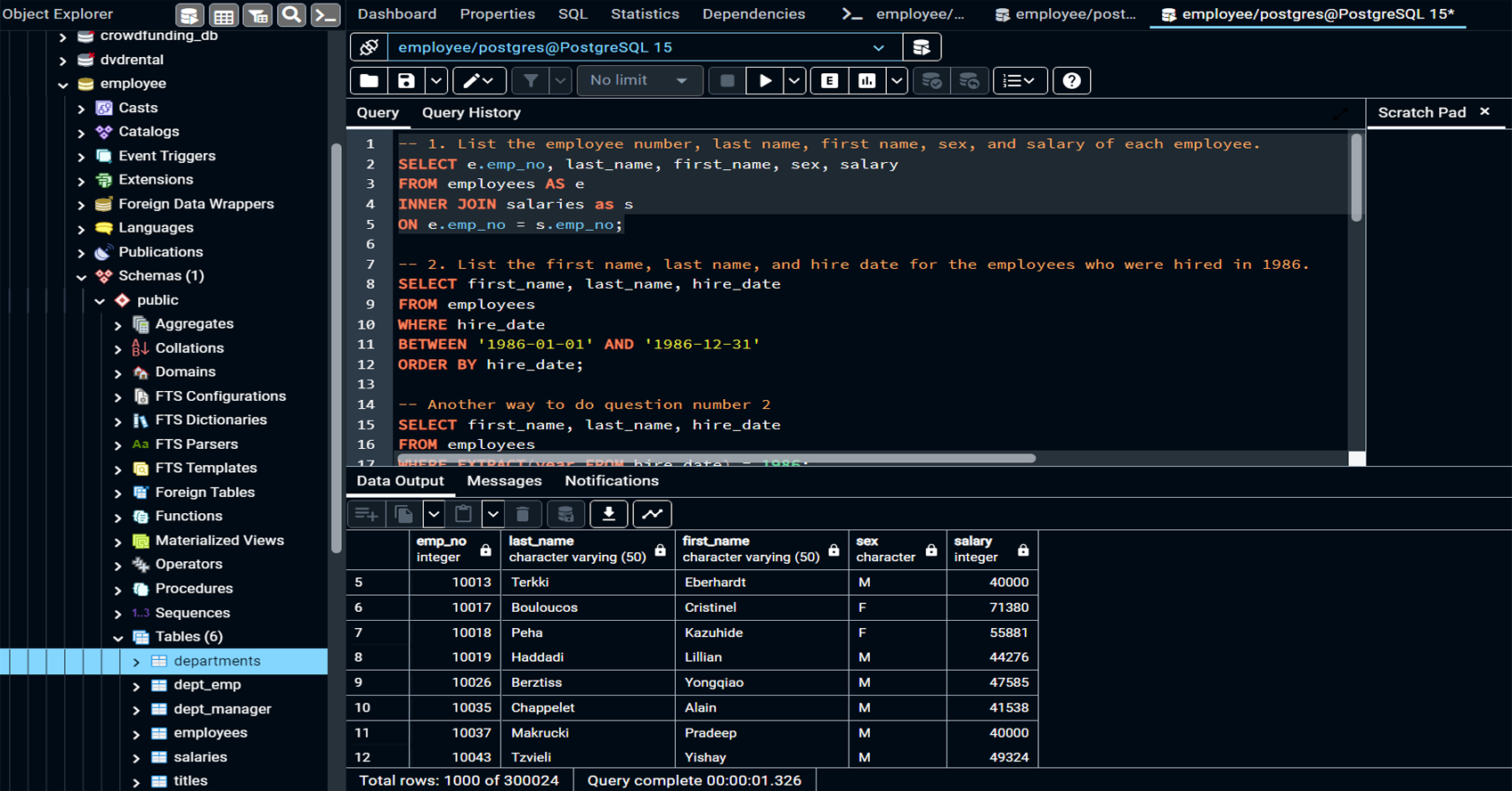
Task: Open the connection selector dropdown
Action: [x=878, y=48]
